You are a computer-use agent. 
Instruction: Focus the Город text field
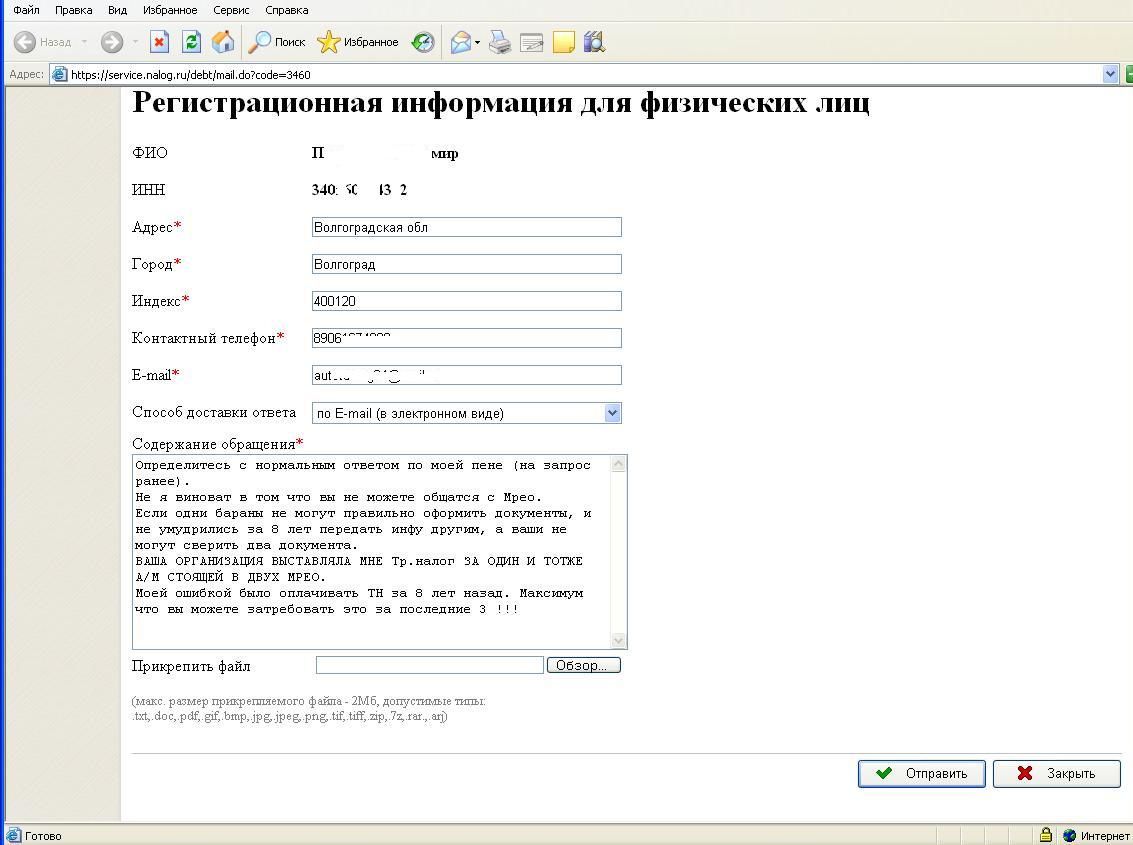point(466,264)
